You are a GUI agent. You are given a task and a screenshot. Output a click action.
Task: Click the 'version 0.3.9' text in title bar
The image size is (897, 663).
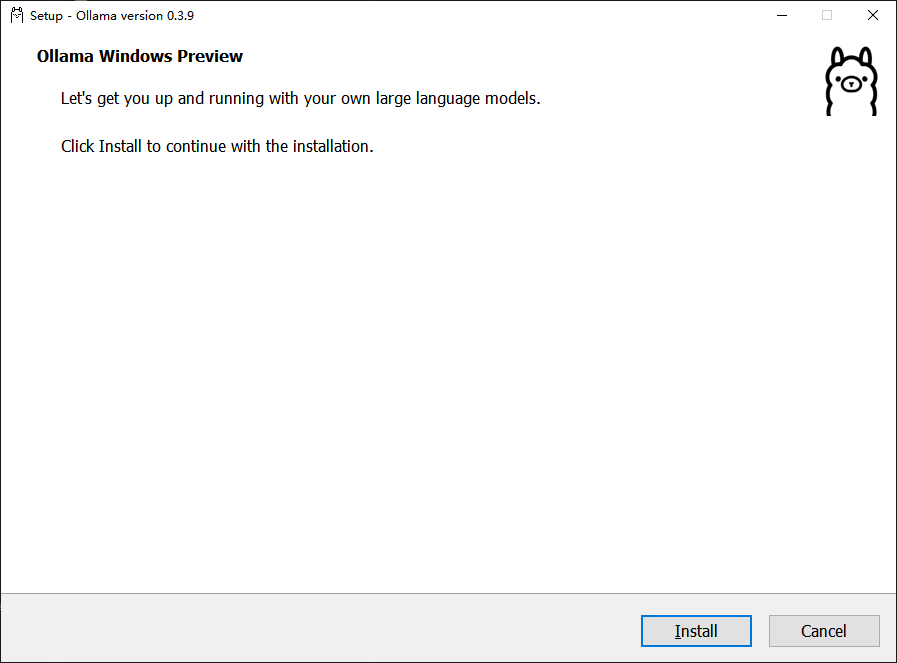point(157,15)
